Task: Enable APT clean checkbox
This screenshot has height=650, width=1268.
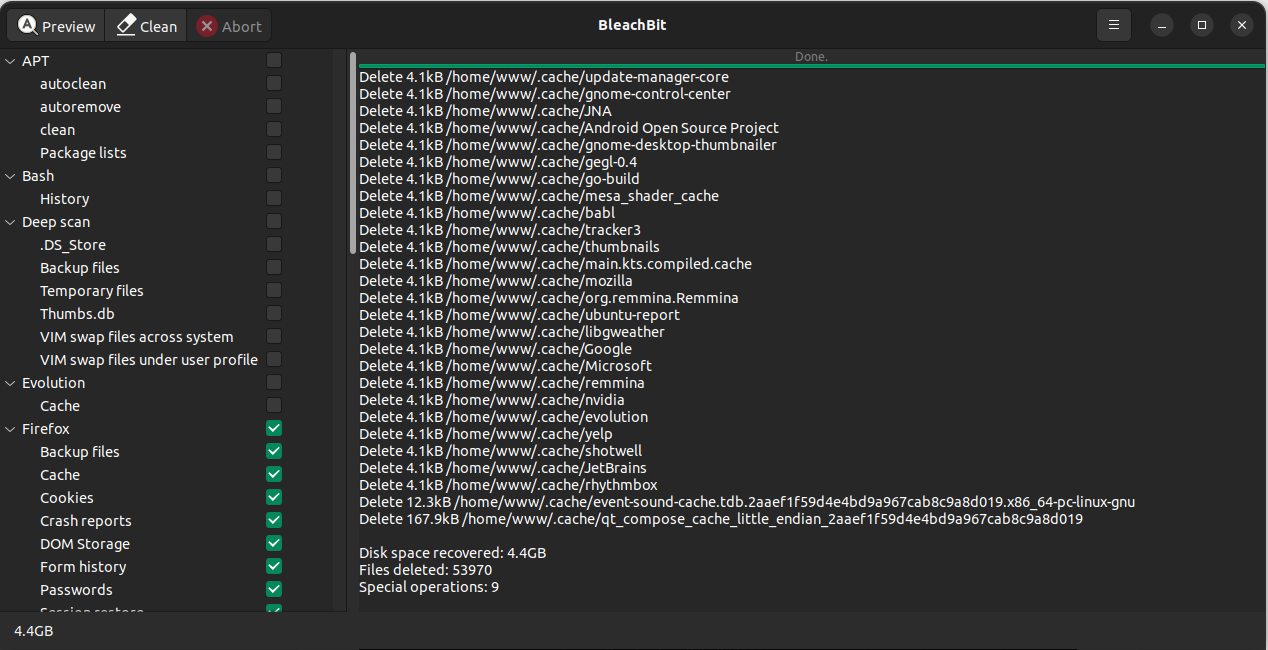Action: click(274, 129)
